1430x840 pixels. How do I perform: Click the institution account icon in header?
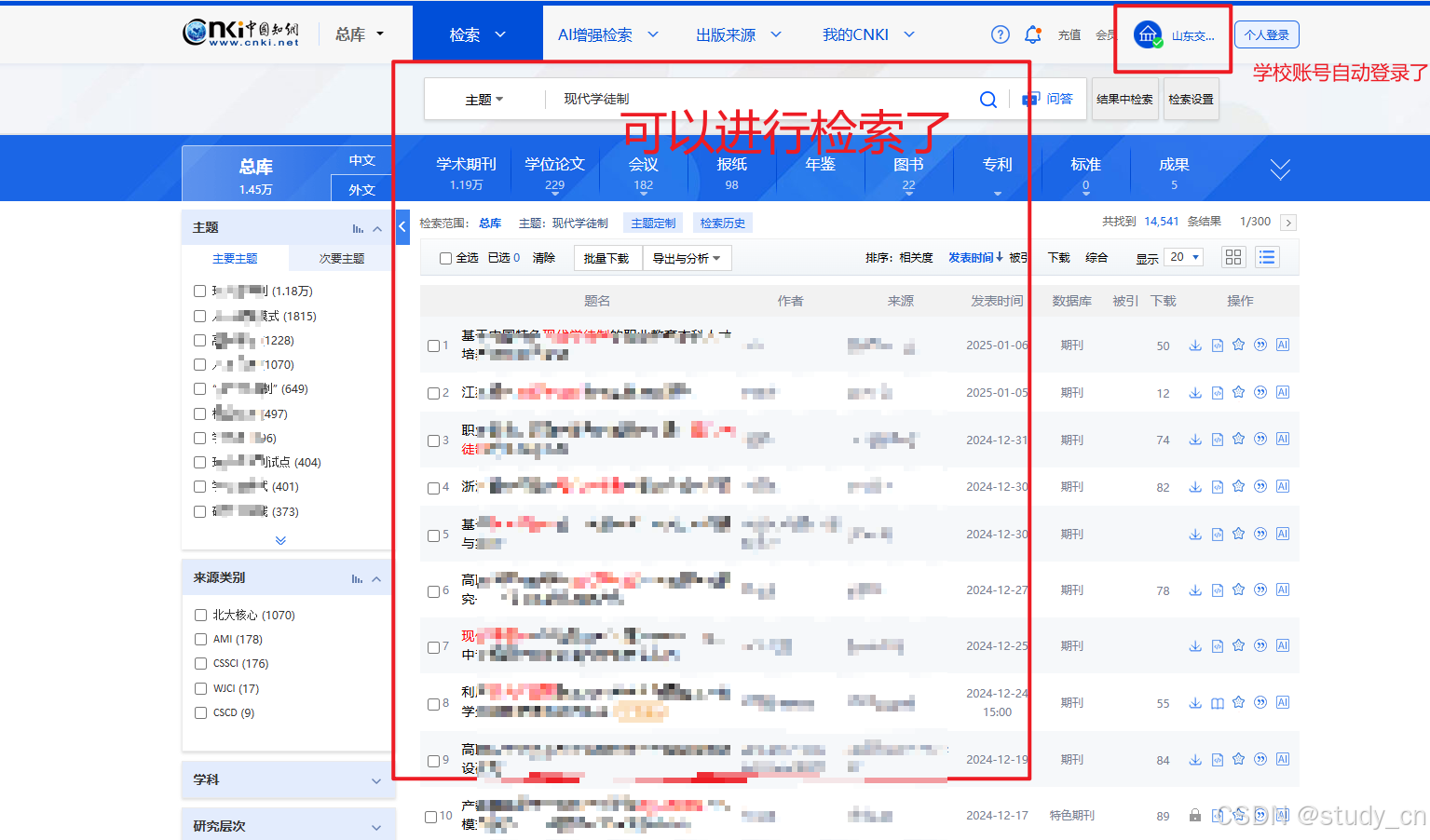click(1148, 34)
